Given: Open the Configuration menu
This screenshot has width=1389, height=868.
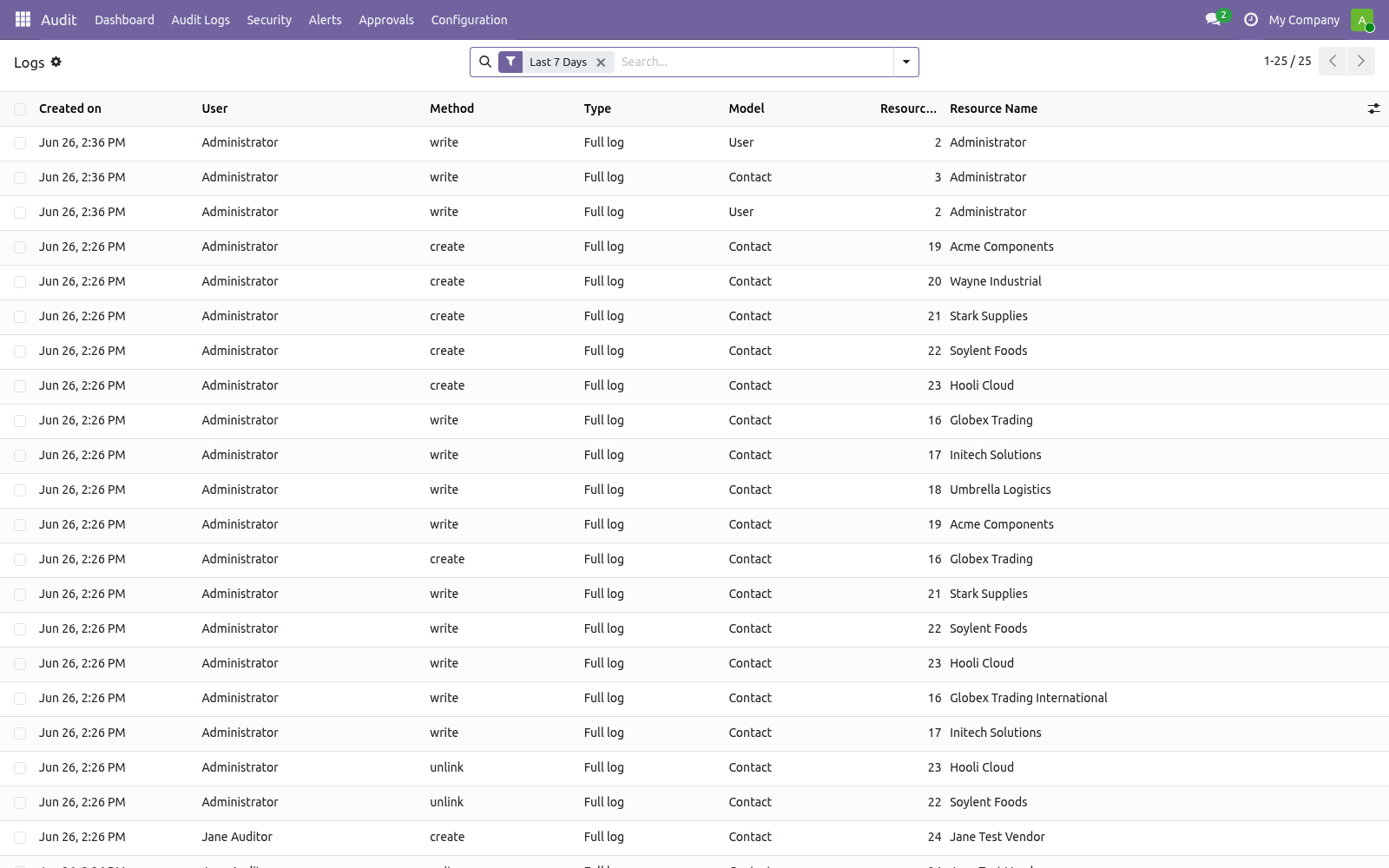Looking at the screenshot, I should tap(469, 20).
